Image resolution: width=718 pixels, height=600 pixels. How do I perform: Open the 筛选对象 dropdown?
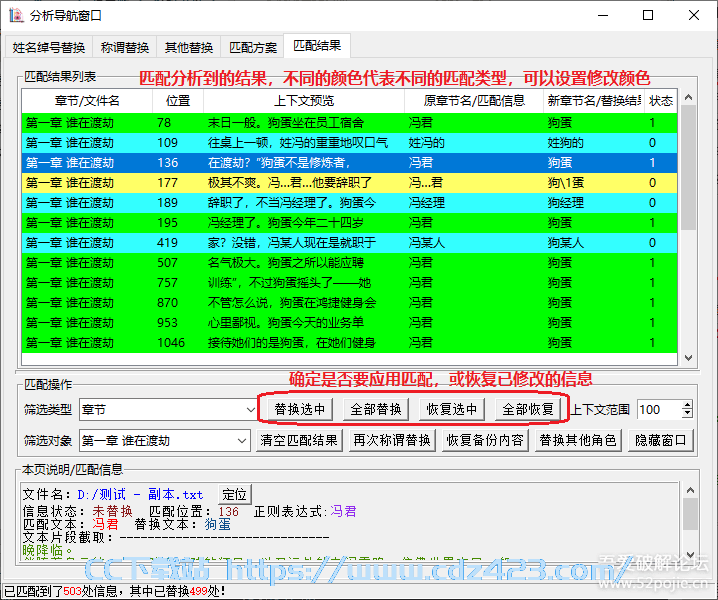[x=242, y=441]
